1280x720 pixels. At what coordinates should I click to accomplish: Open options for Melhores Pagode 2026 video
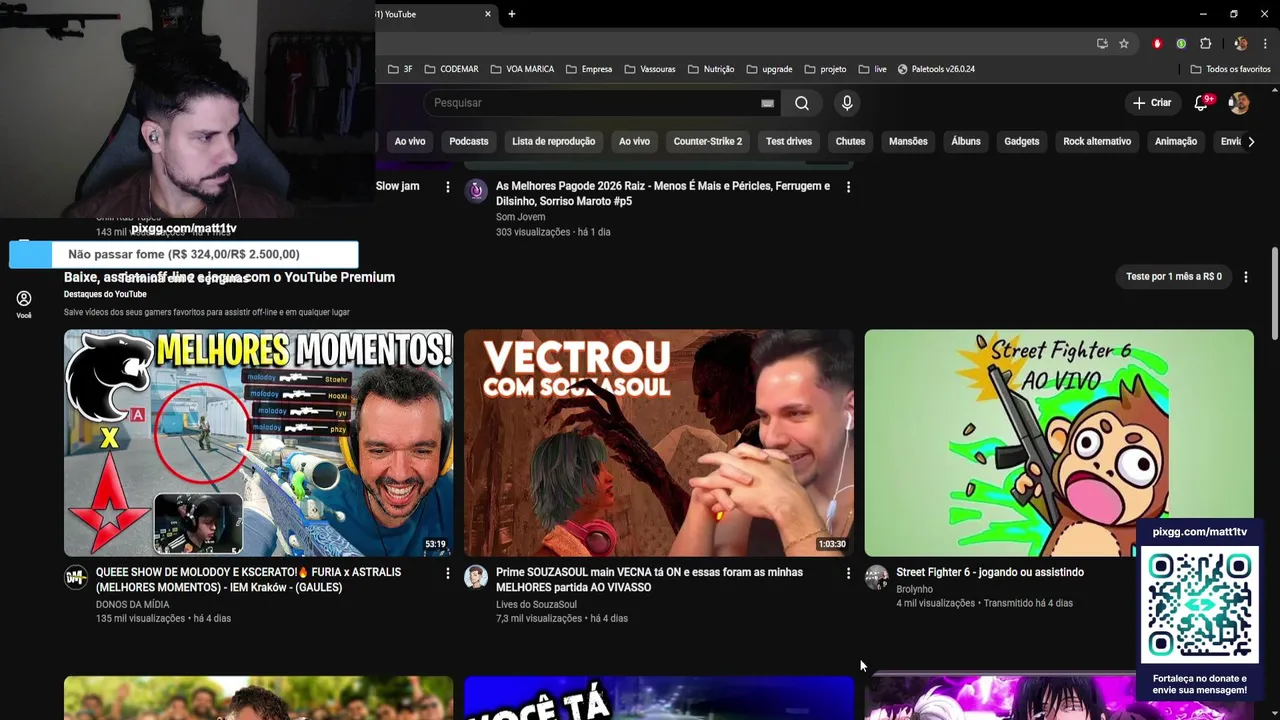(848, 187)
